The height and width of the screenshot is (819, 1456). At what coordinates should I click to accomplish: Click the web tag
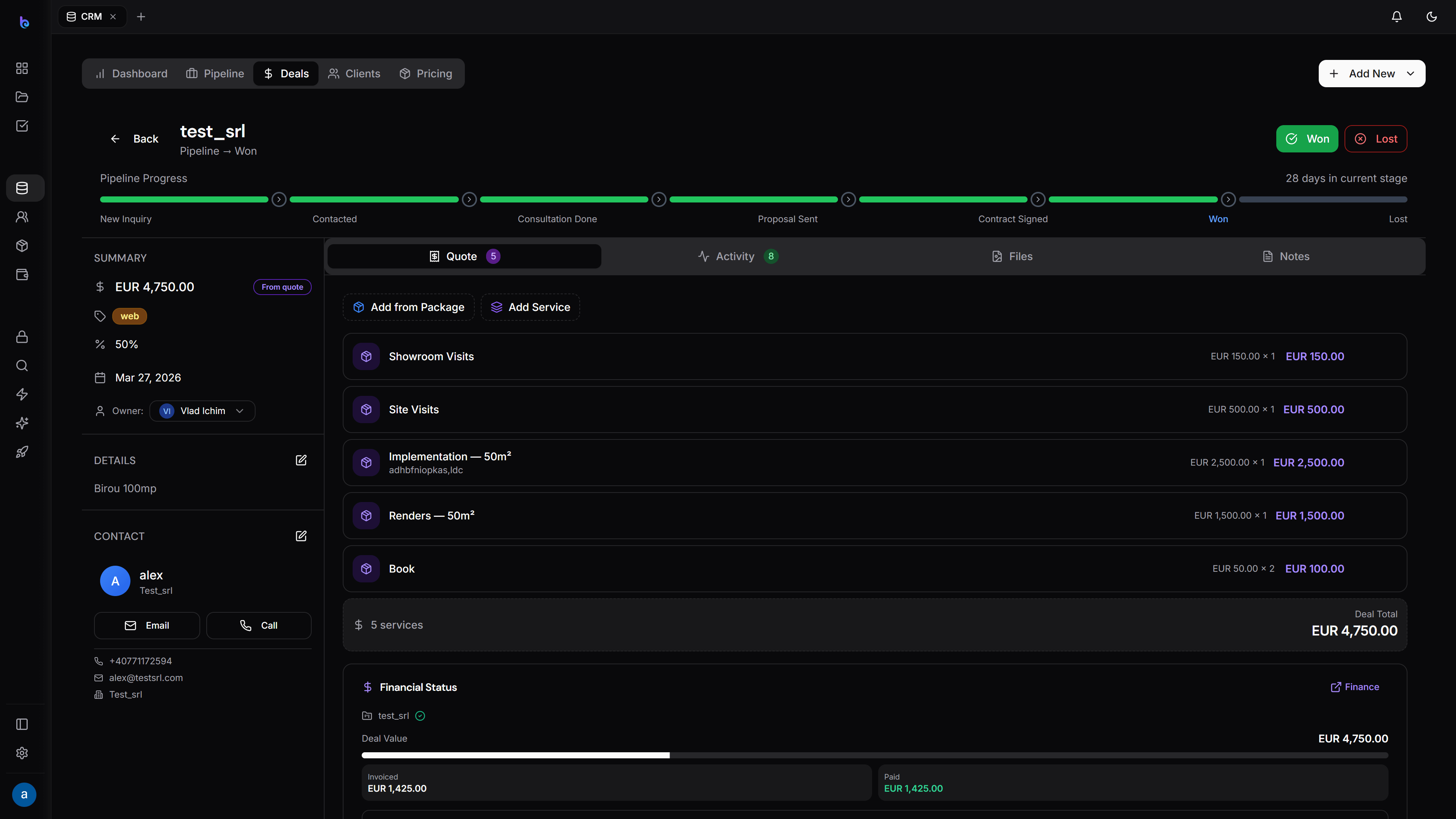pos(129,316)
